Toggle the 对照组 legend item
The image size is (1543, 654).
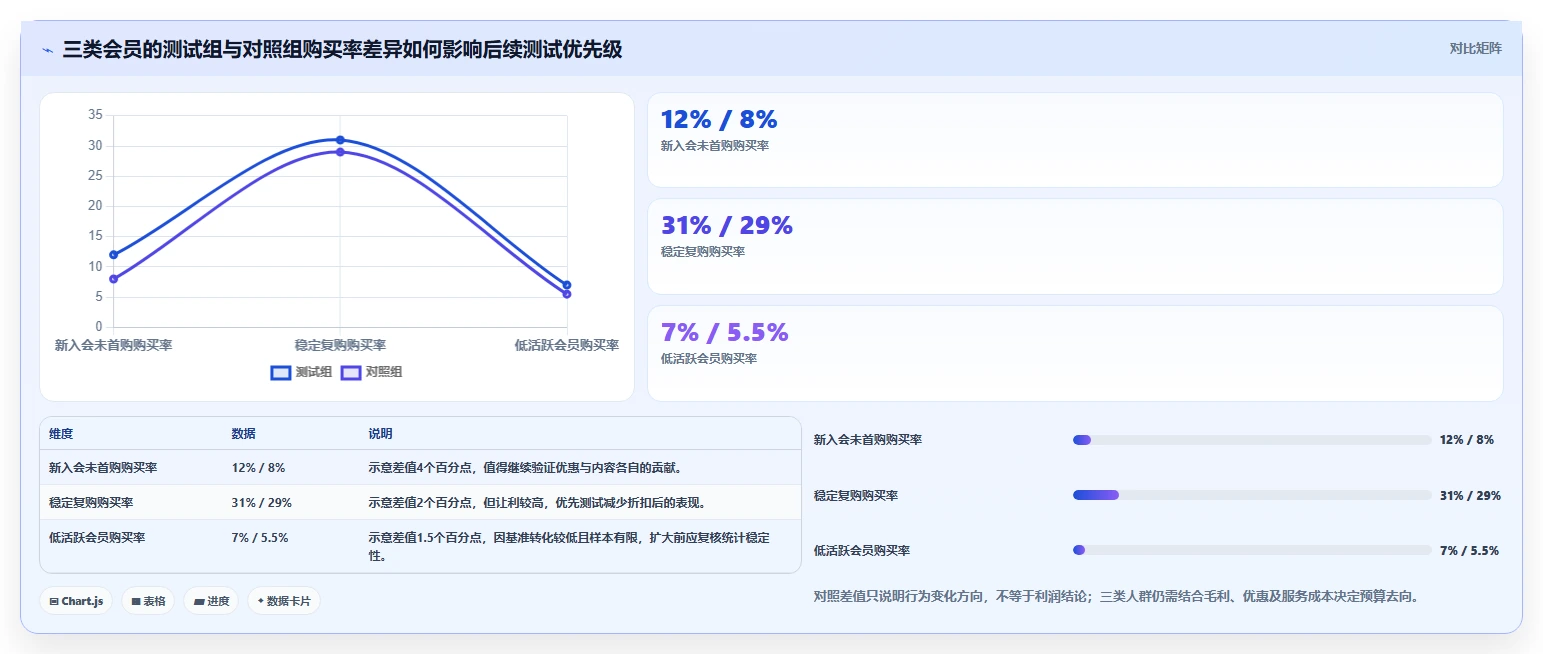pyautogui.click(x=371, y=372)
